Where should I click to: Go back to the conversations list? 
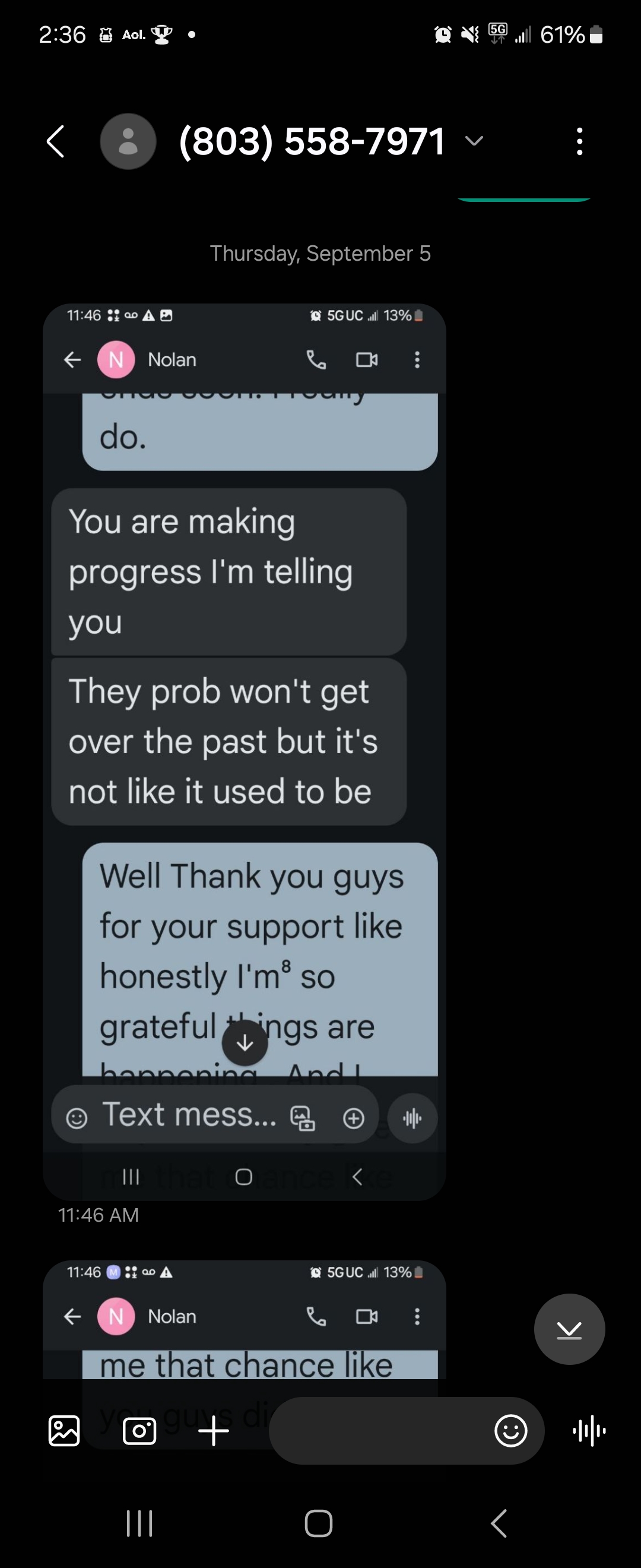[56, 142]
